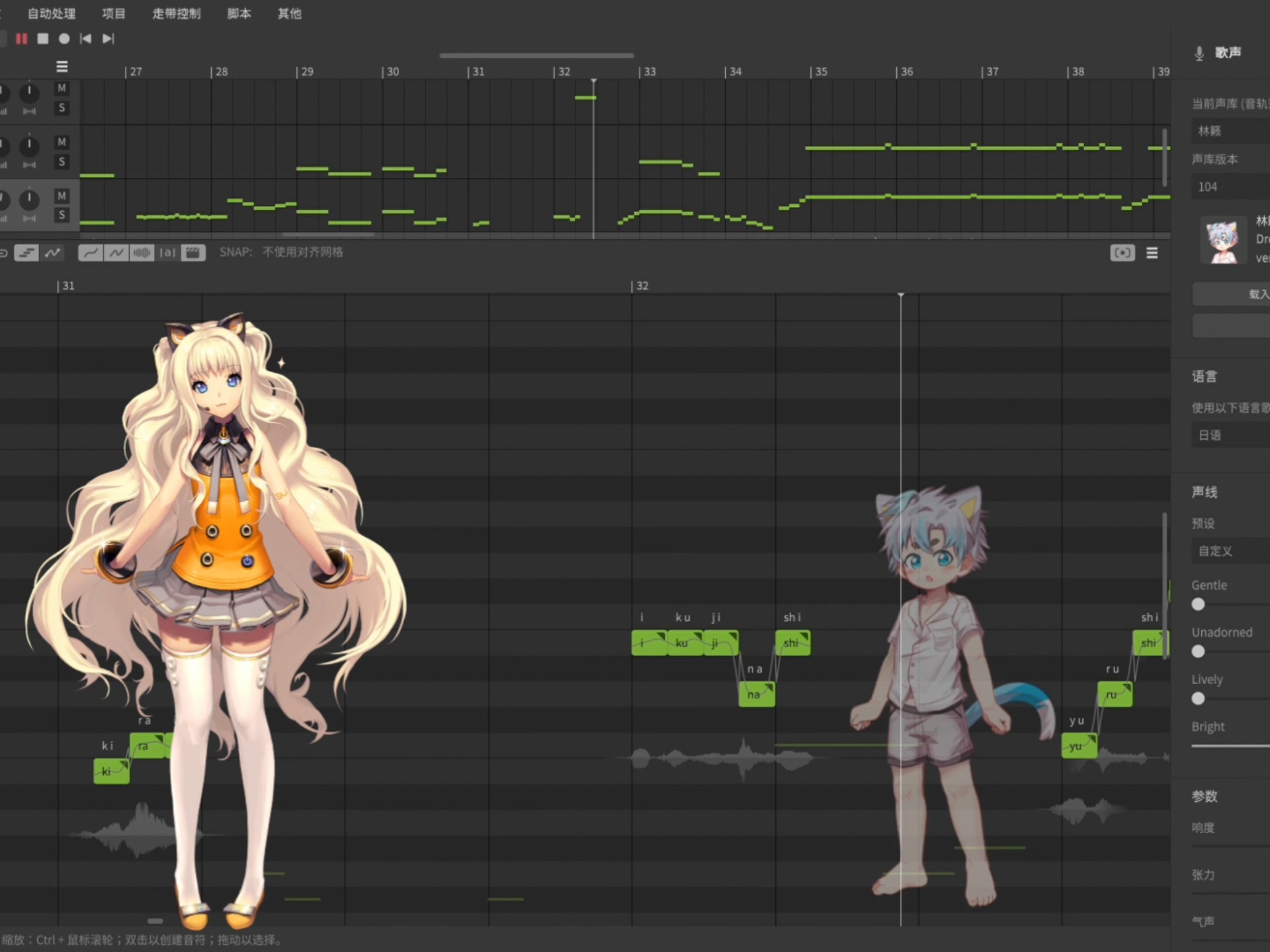The height and width of the screenshot is (952, 1270).
Task: Toggle phoneme |a| label display
Action: [x=167, y=253]
